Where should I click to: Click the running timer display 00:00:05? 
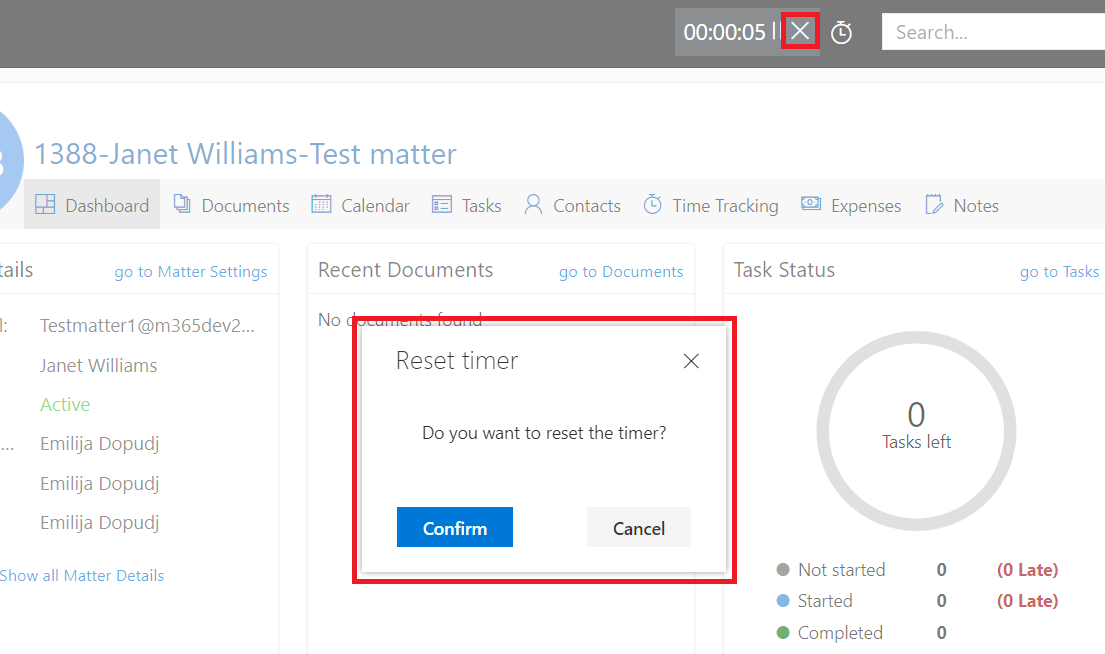(724, 32)
